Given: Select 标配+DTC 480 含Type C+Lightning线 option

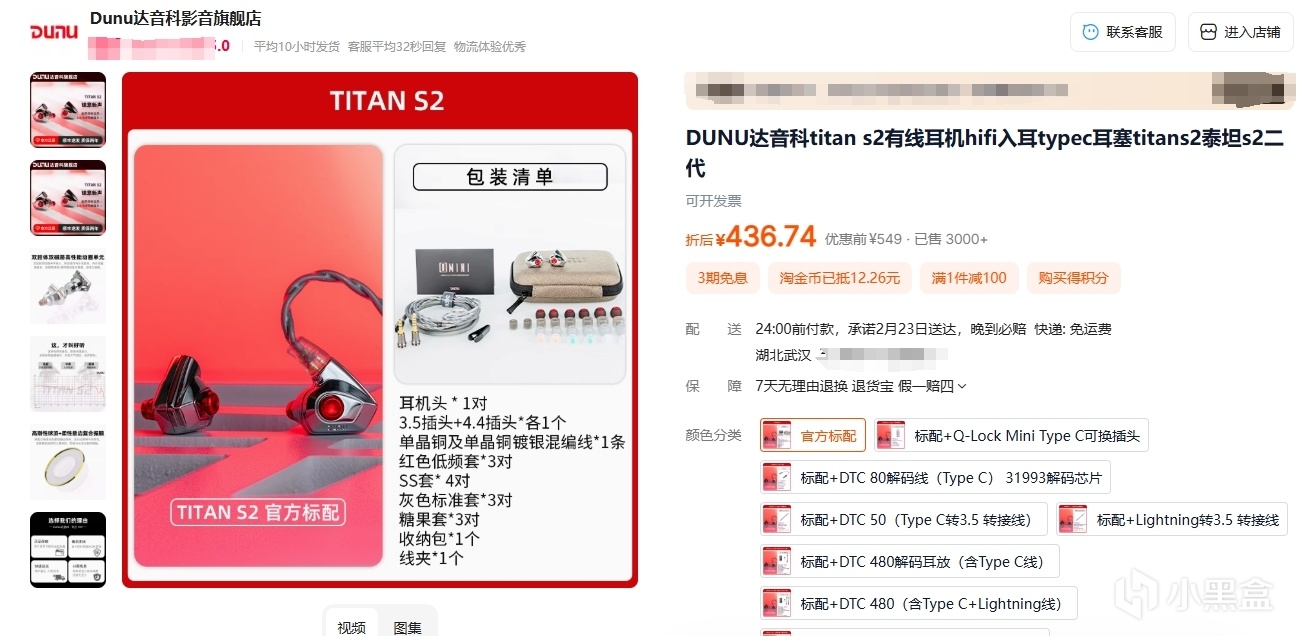Looking at the screenshot, I should [919, 604].
